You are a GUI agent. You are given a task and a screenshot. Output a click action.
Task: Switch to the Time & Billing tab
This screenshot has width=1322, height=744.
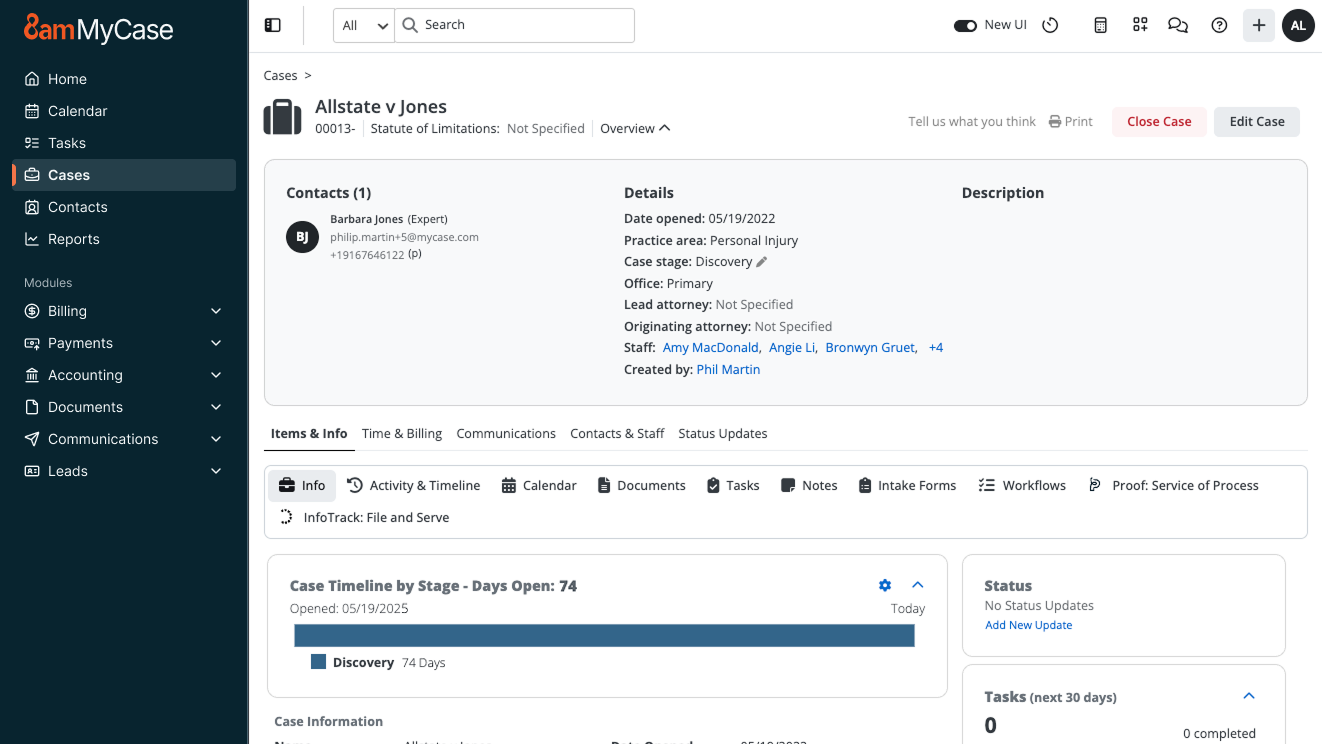[x=402, y=433]
